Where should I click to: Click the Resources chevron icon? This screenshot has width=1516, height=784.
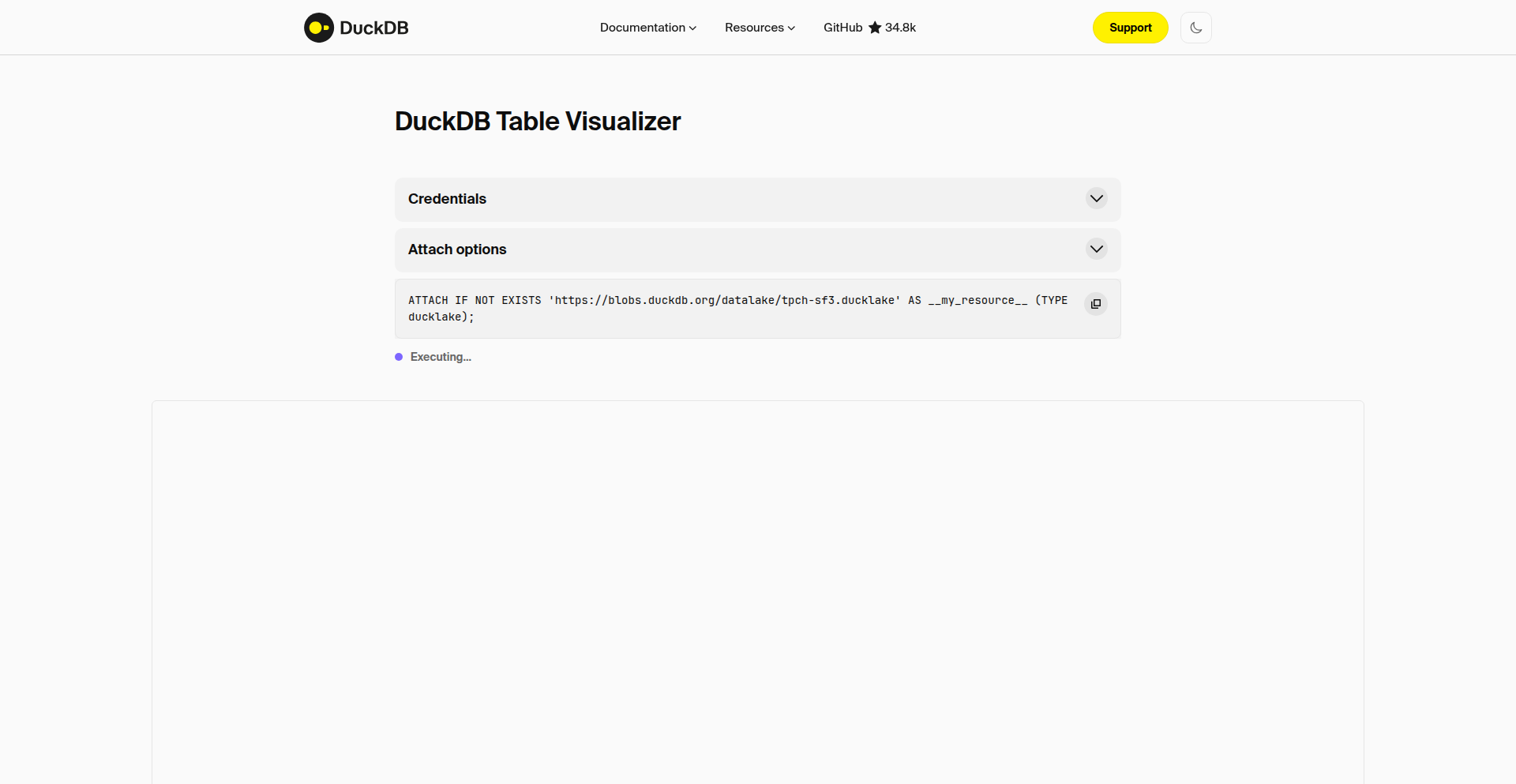point(790,28)
